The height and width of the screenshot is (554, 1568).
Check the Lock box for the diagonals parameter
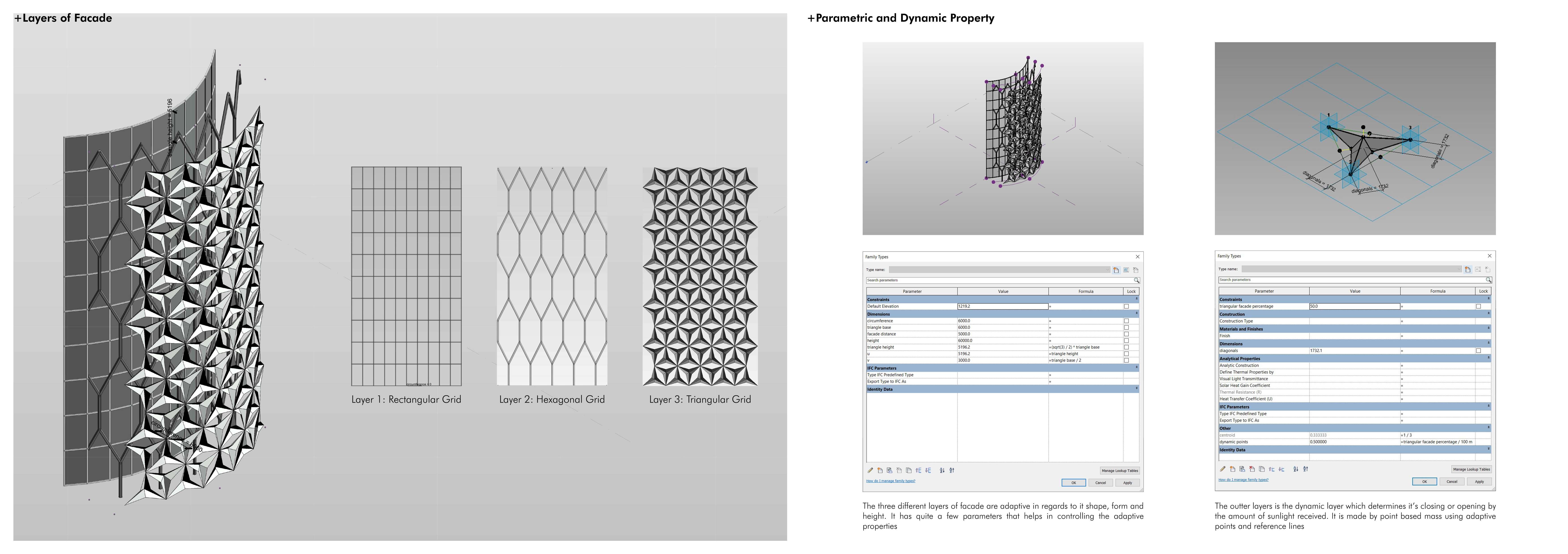click(1479, 351)
